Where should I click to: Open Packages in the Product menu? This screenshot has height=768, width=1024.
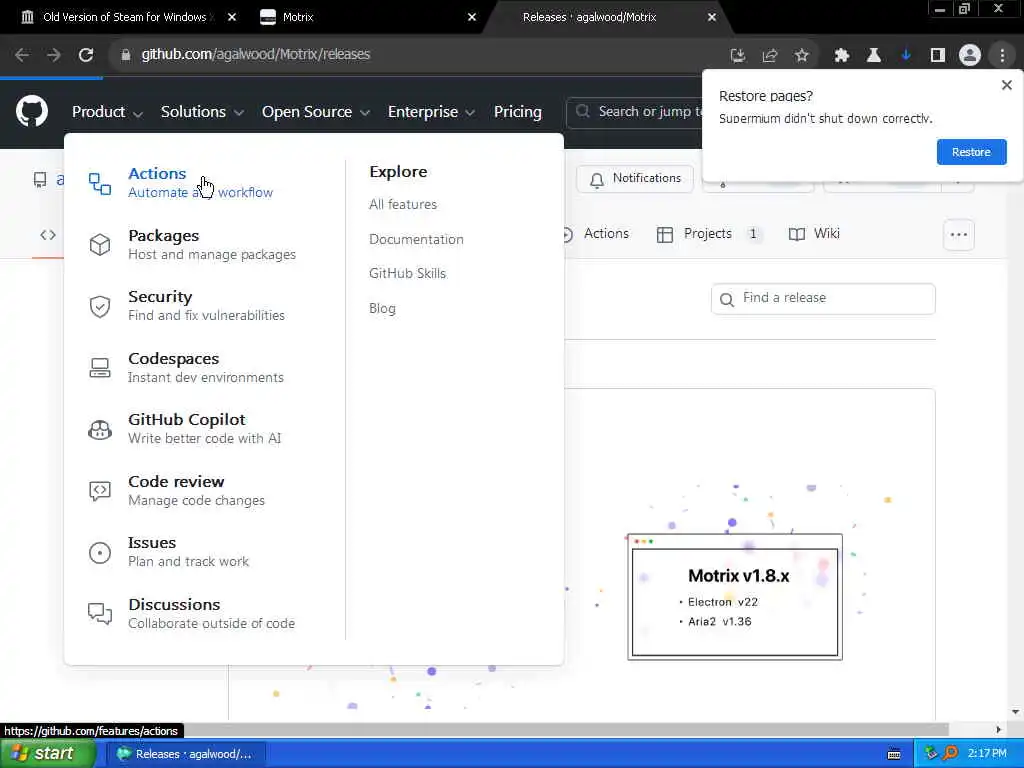[212, 244]
